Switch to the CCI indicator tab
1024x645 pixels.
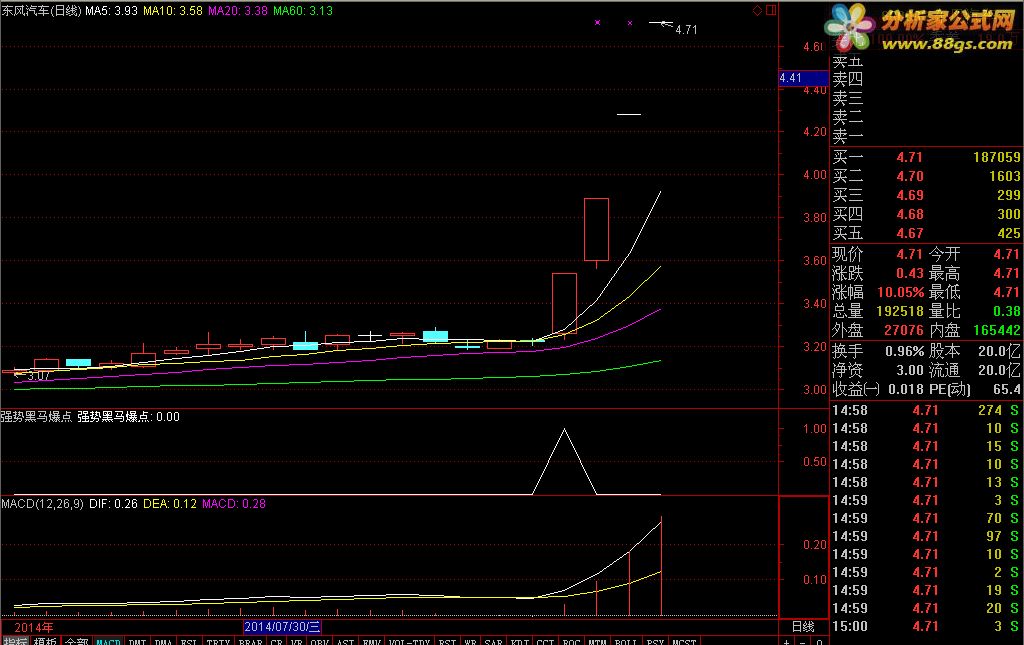(x=546, y=642)
